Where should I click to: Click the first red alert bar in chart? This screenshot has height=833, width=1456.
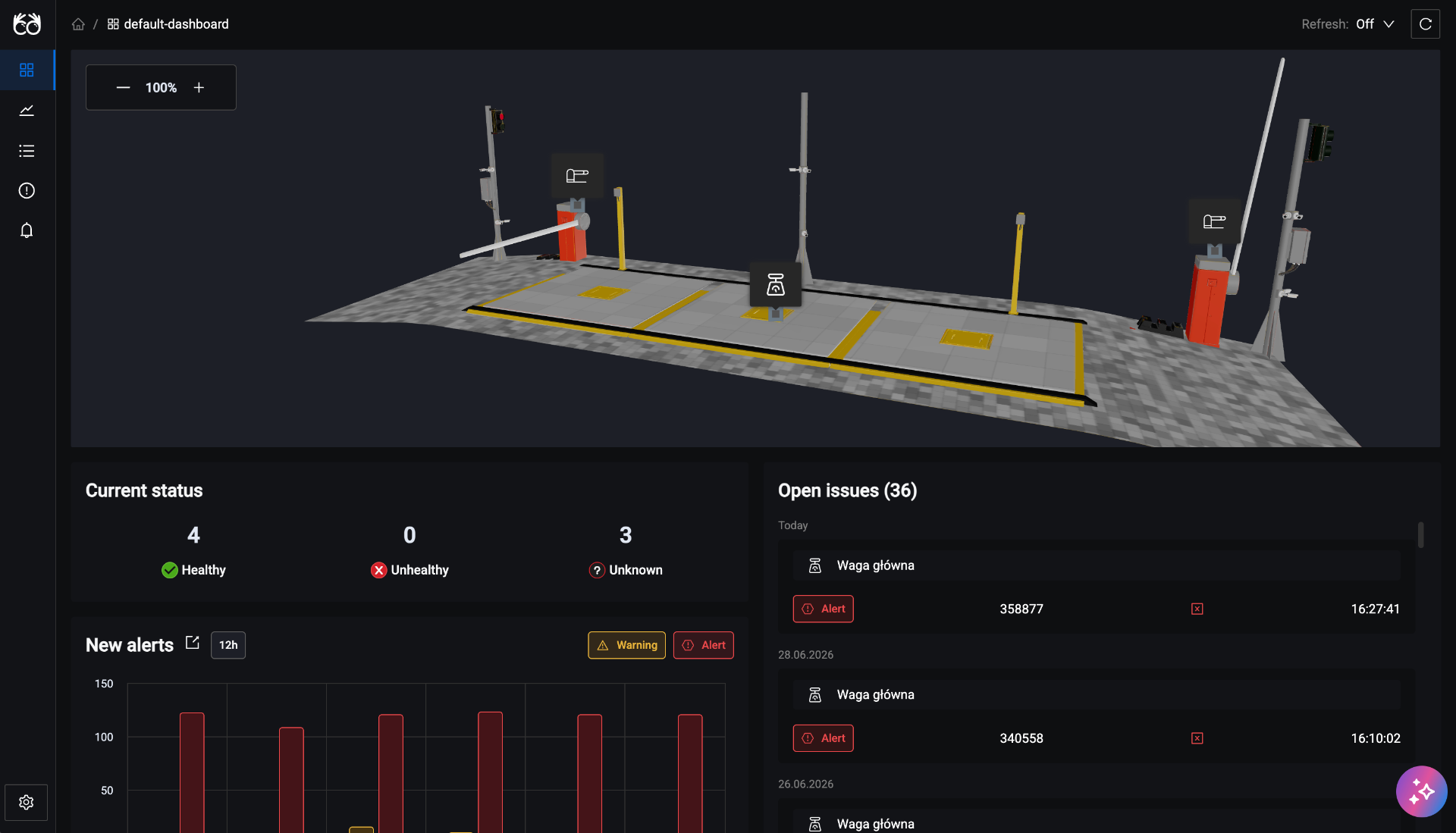click(x=192, y=772)
